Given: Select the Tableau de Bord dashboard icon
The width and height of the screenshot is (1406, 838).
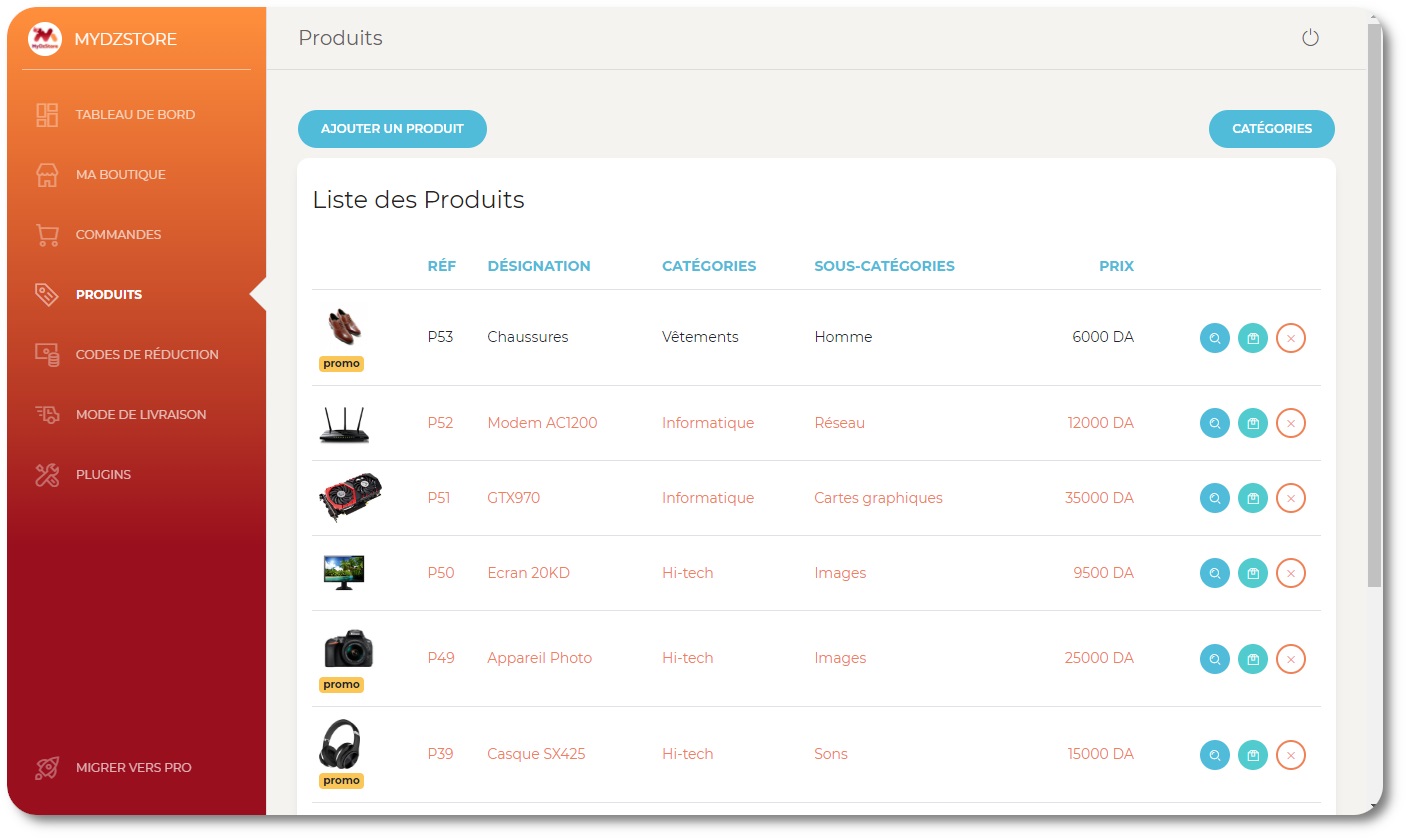Looking at the screenshot, I should tap(46, 115).
